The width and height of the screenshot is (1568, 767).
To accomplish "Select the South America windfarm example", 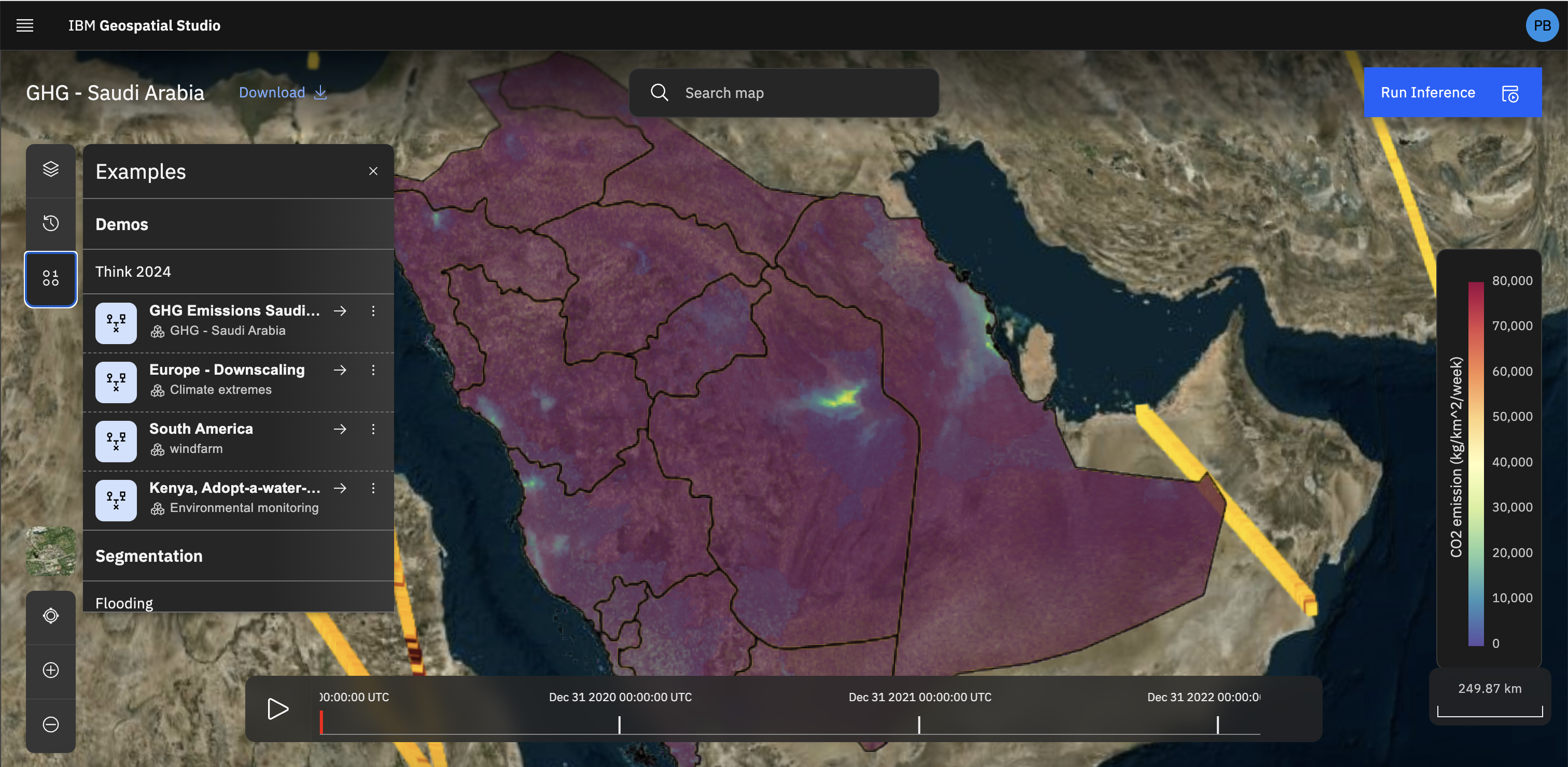I will (201, 430).
